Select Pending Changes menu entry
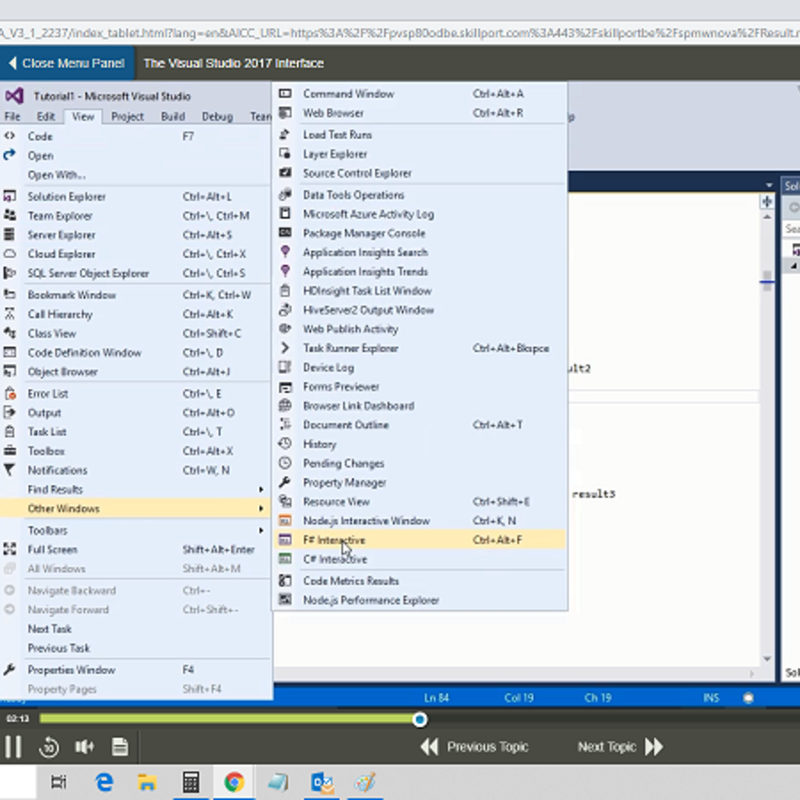The width and height of the screenshot is (800, 800). (x=420, y=463)
